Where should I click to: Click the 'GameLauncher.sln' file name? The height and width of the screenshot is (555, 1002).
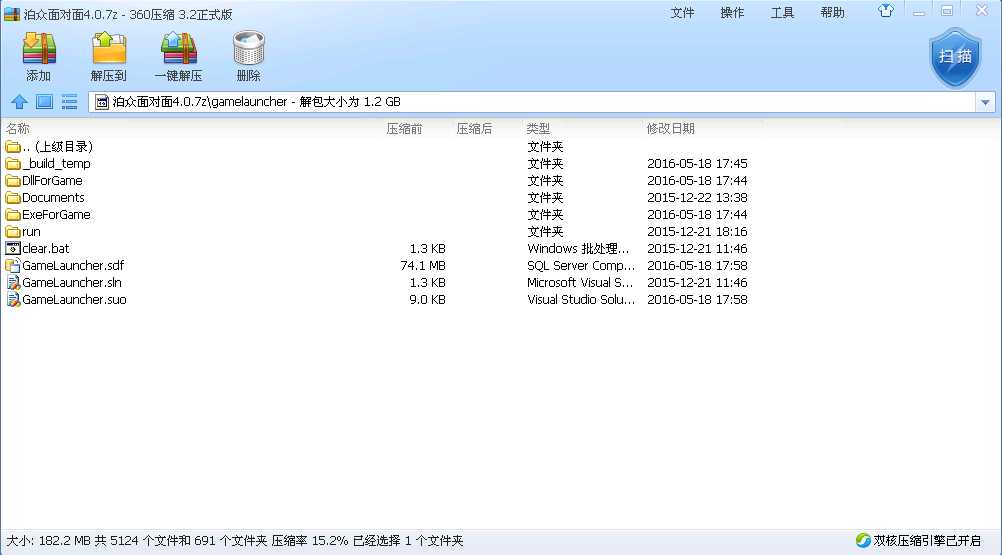point(72,282)
